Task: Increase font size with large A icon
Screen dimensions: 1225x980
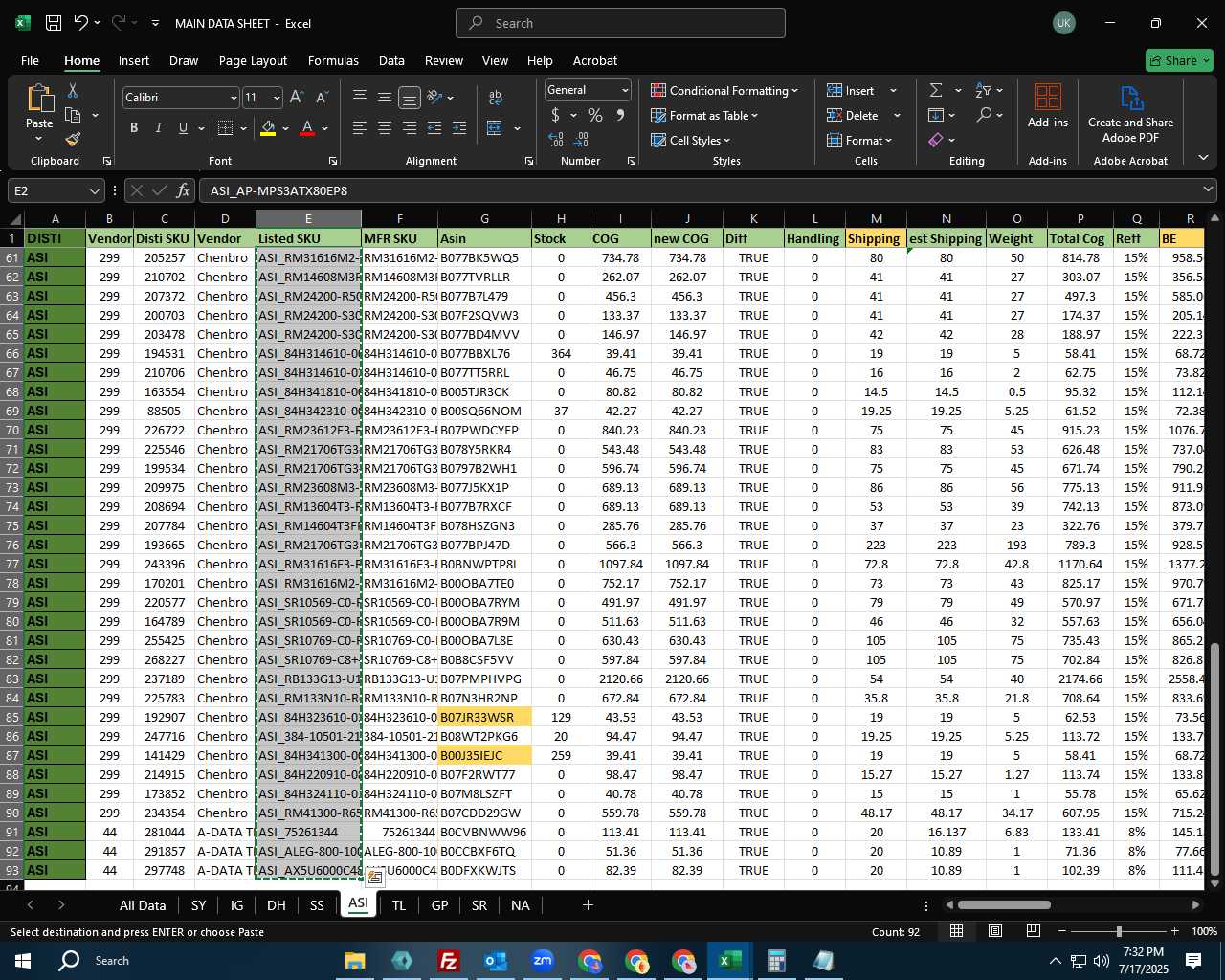Action: (x=297, y=97)
